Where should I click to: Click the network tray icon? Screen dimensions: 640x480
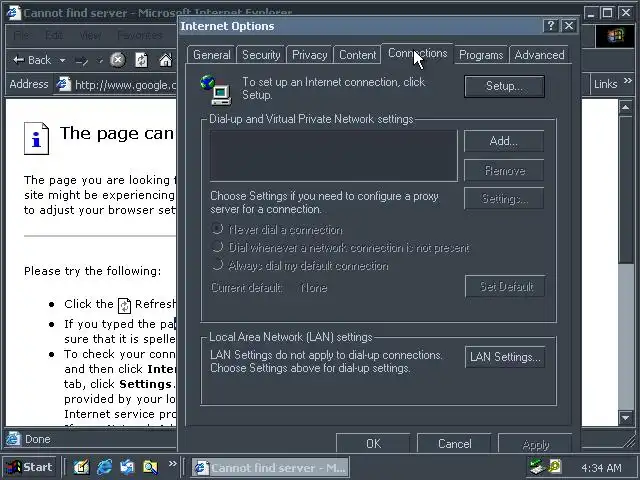(536, 466)
